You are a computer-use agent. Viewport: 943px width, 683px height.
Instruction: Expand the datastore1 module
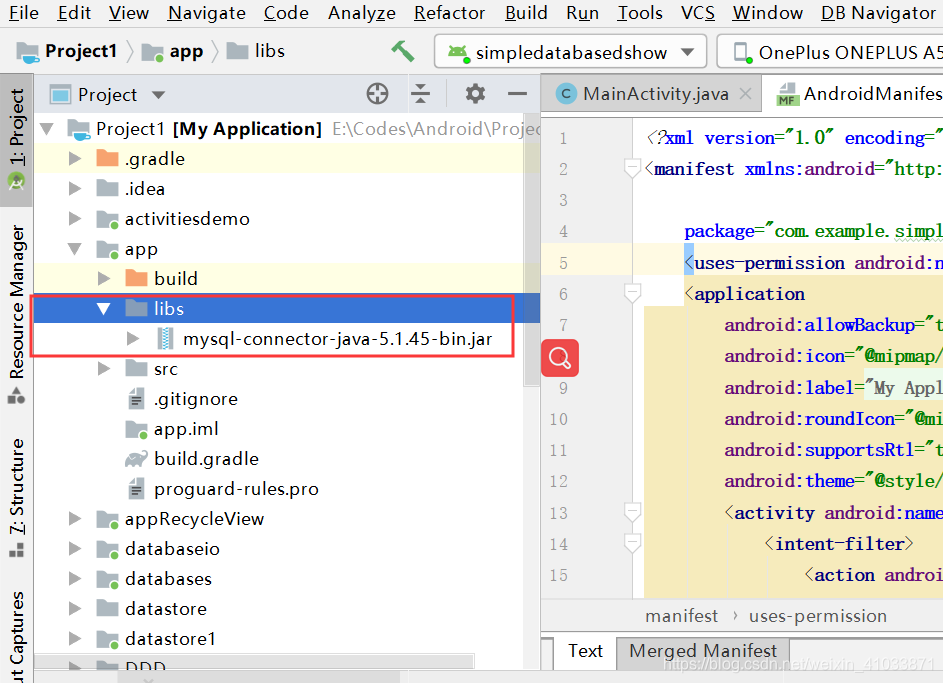[75, 639]
